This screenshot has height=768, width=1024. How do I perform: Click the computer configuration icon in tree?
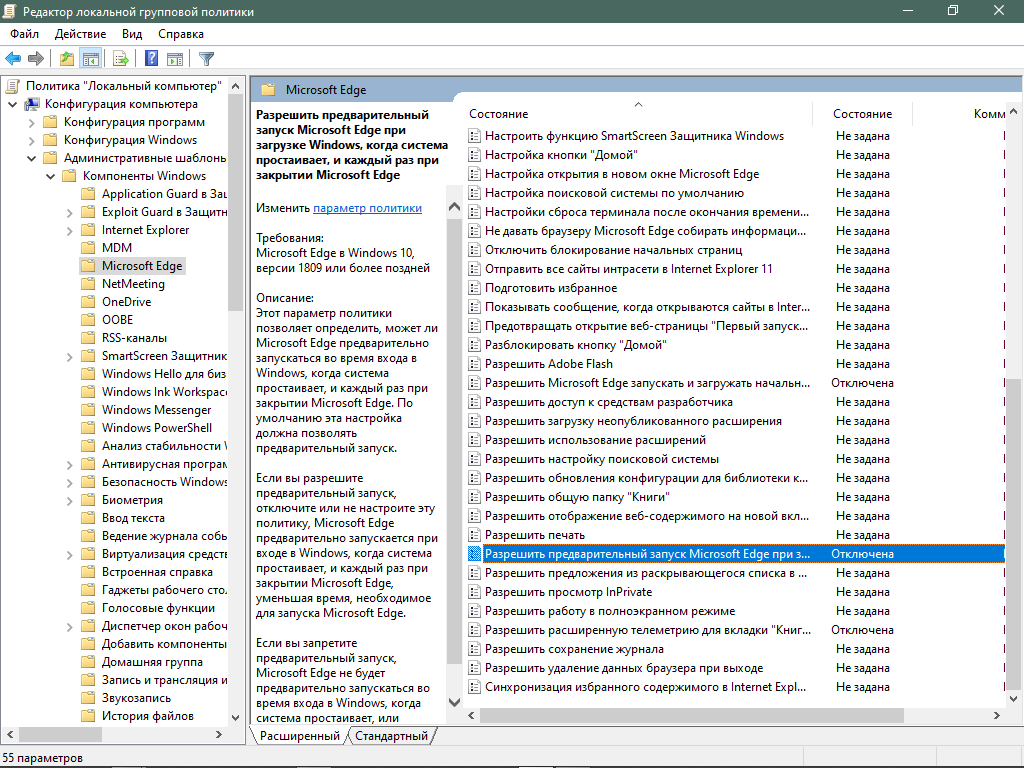pos(31,104)
